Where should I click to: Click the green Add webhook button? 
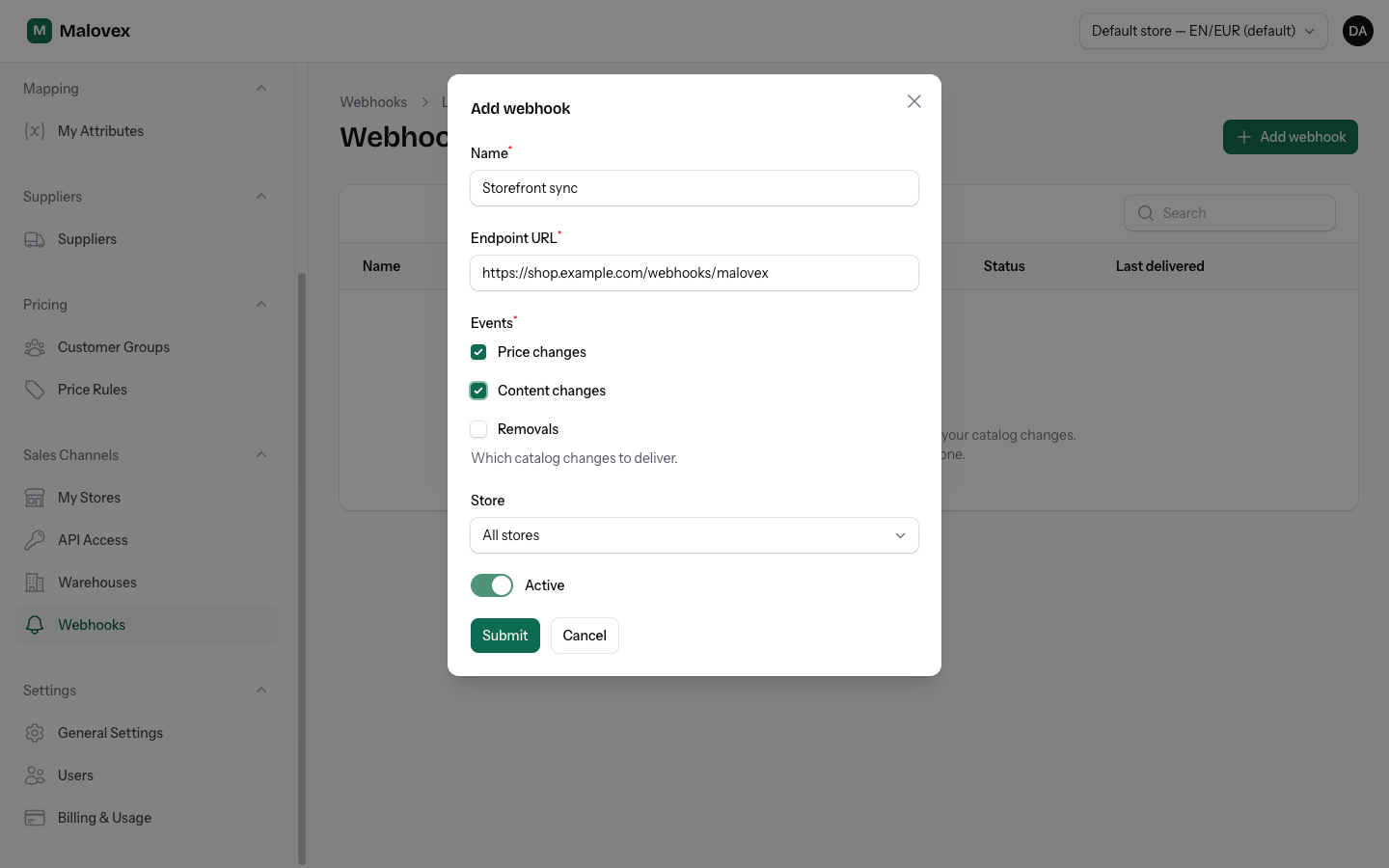tap(1291, 137)
